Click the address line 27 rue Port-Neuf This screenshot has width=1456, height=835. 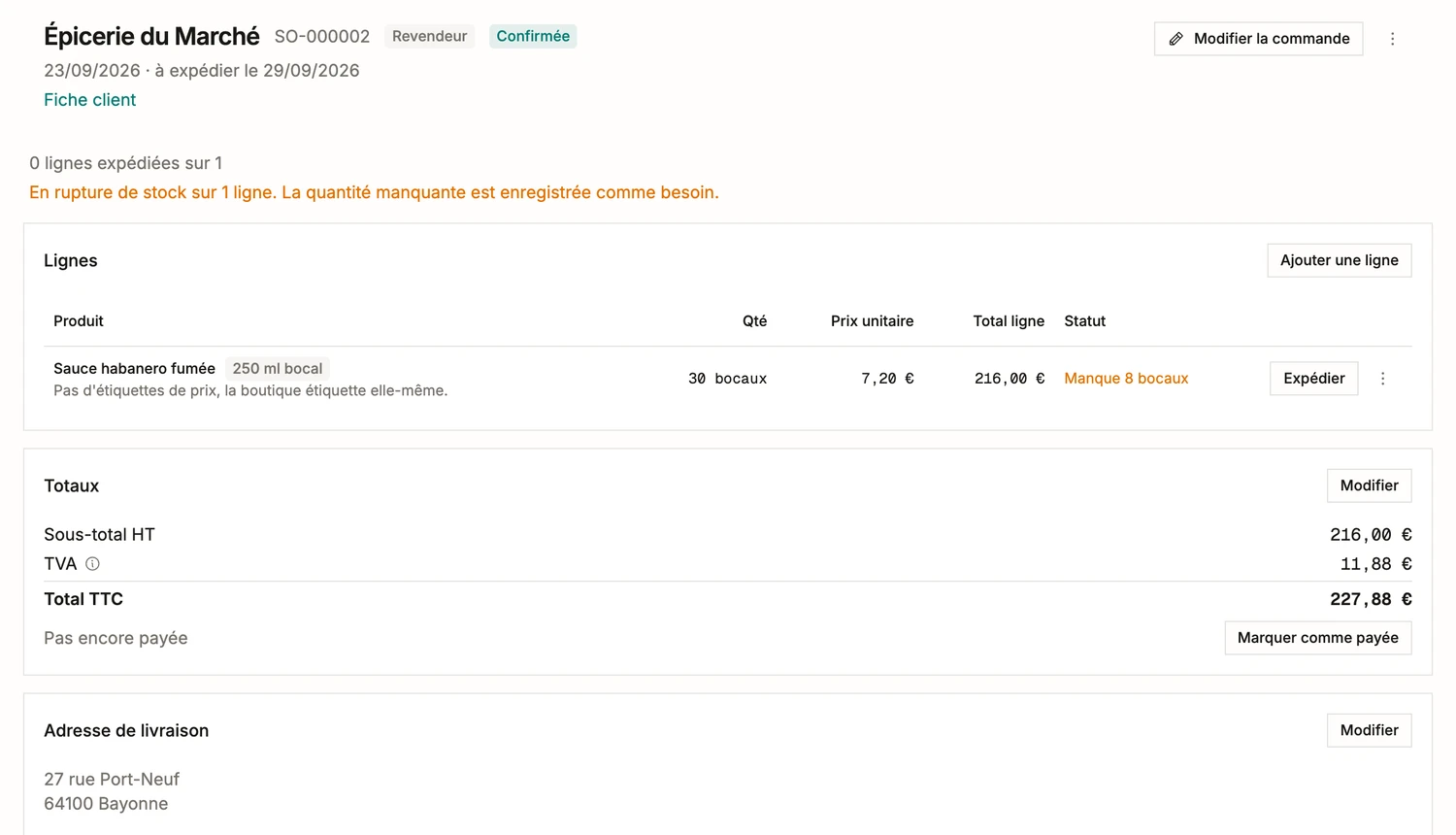coord(112,780)
